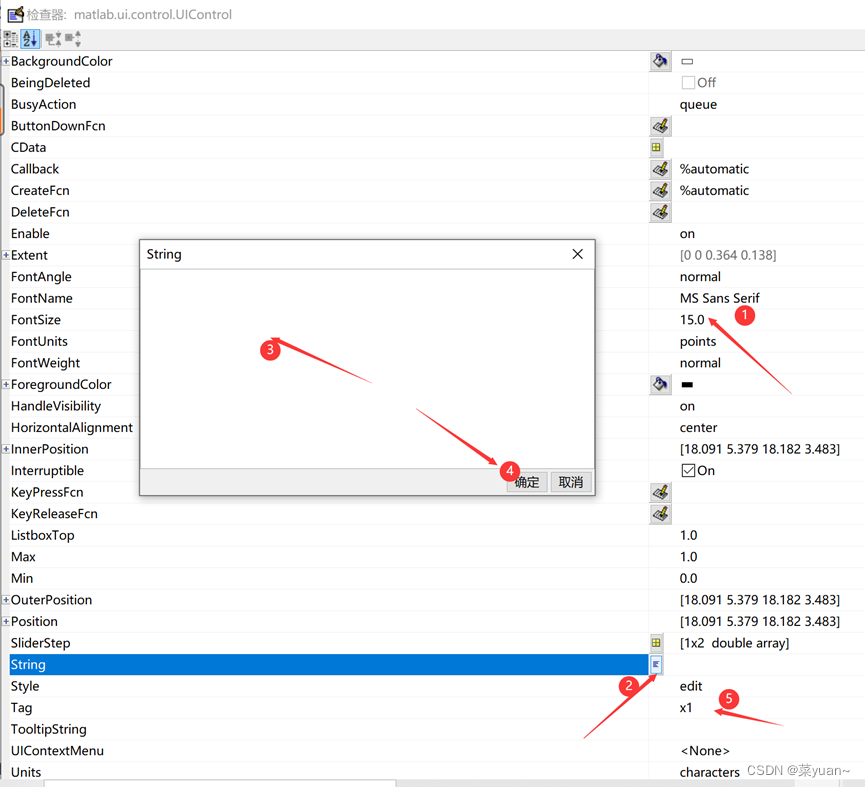Viewport: 865px width, 787px height.
Task: Edit the Tag x1 value
Action: click(x=686, y=708)
